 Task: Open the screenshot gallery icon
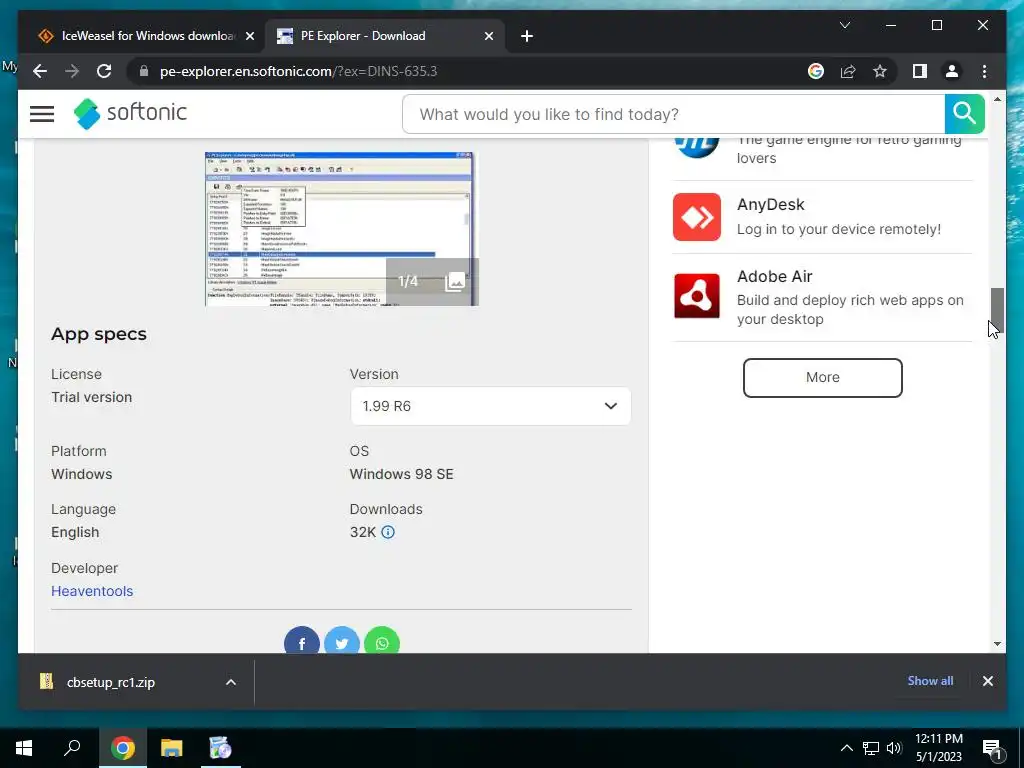click(455, 281)
